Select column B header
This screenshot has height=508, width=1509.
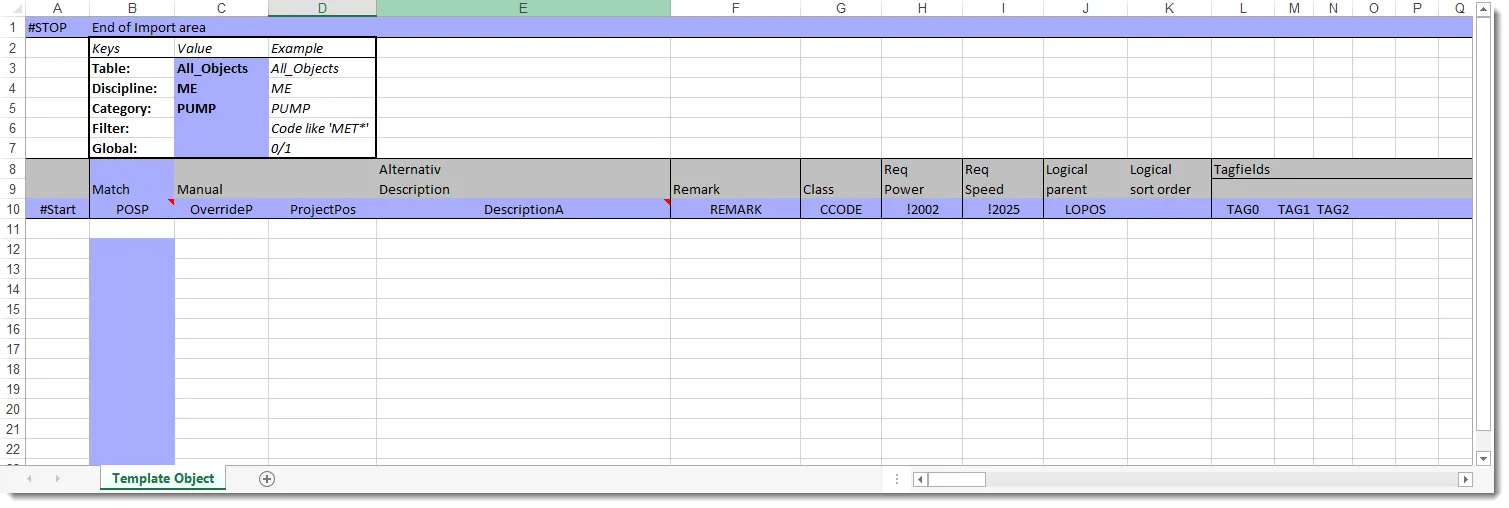pos(132,8)
